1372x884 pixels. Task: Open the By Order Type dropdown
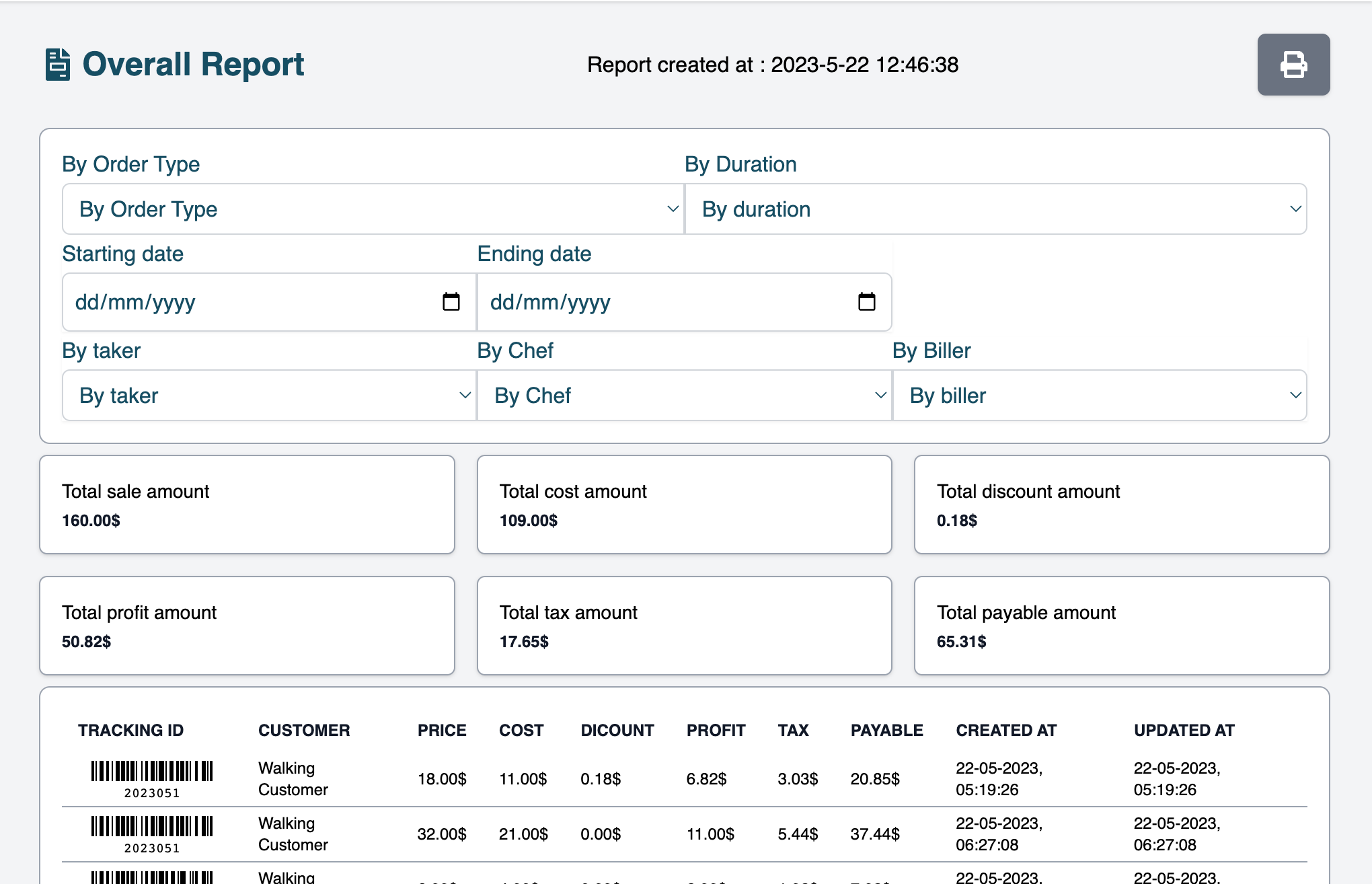pos(373,209)
